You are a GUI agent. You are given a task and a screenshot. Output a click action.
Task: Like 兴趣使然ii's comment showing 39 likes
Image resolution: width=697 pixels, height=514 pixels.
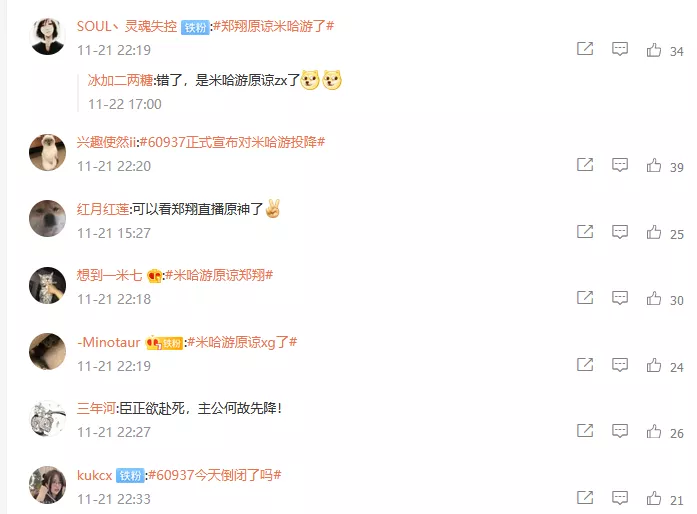coord(653,165)
